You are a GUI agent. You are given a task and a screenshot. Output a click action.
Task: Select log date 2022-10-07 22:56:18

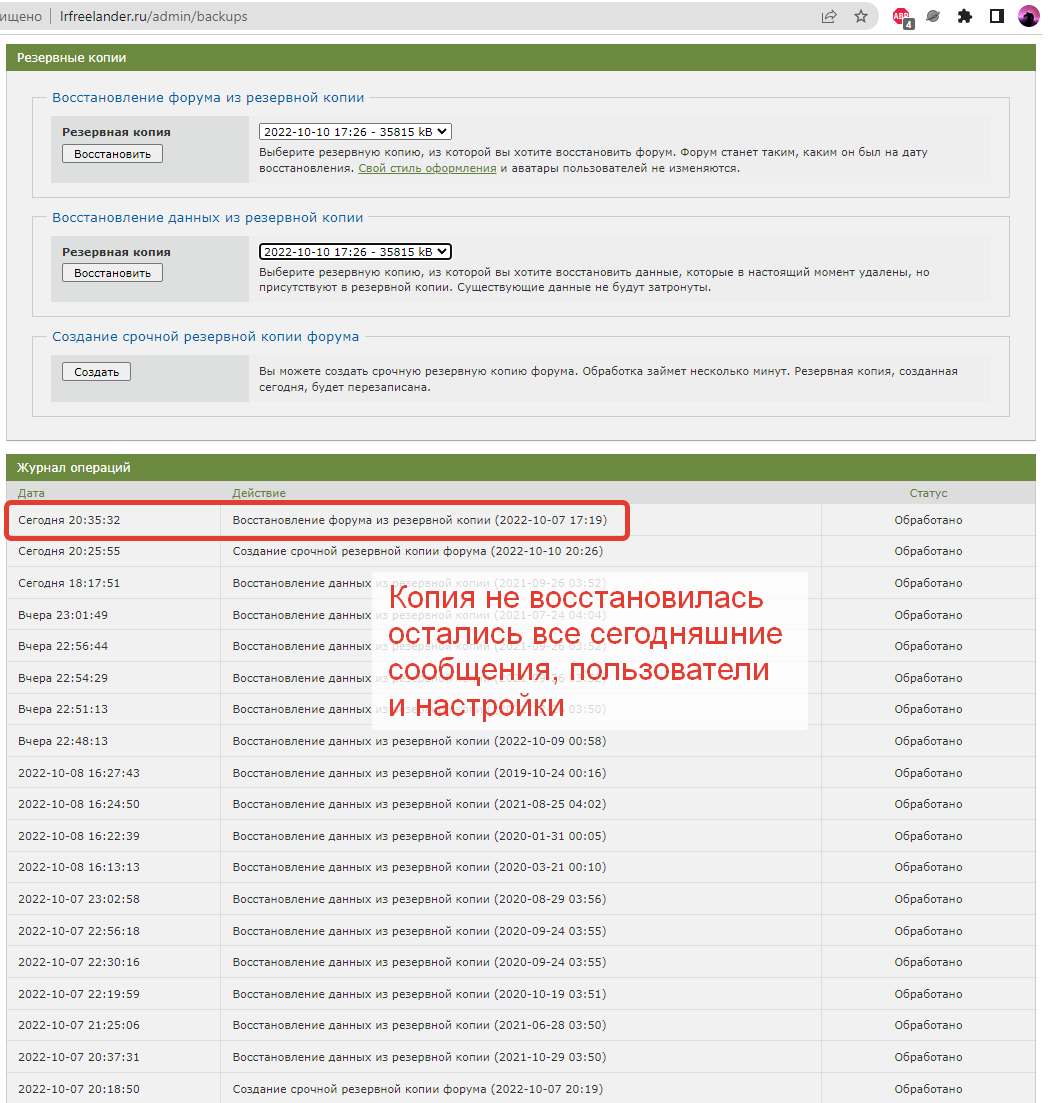pyautogui.click(x=79, y=931)
